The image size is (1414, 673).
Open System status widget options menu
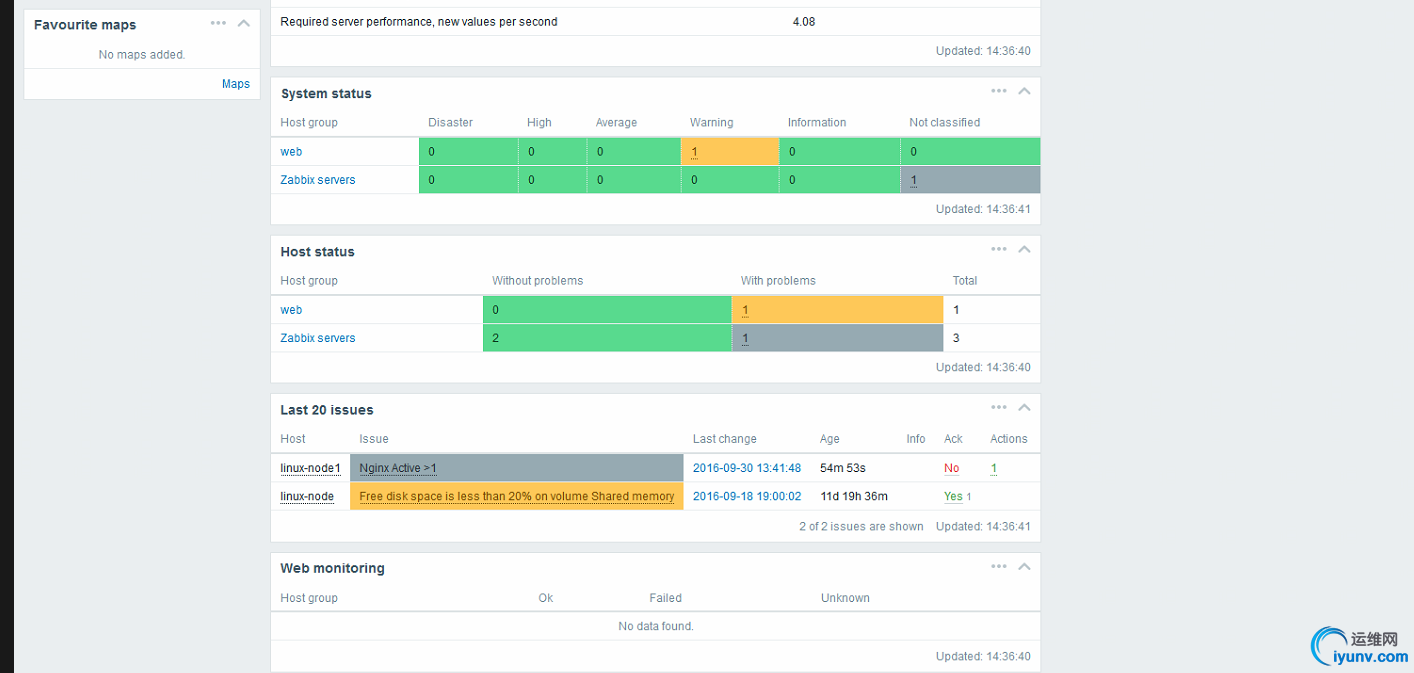tap(998, 91)
